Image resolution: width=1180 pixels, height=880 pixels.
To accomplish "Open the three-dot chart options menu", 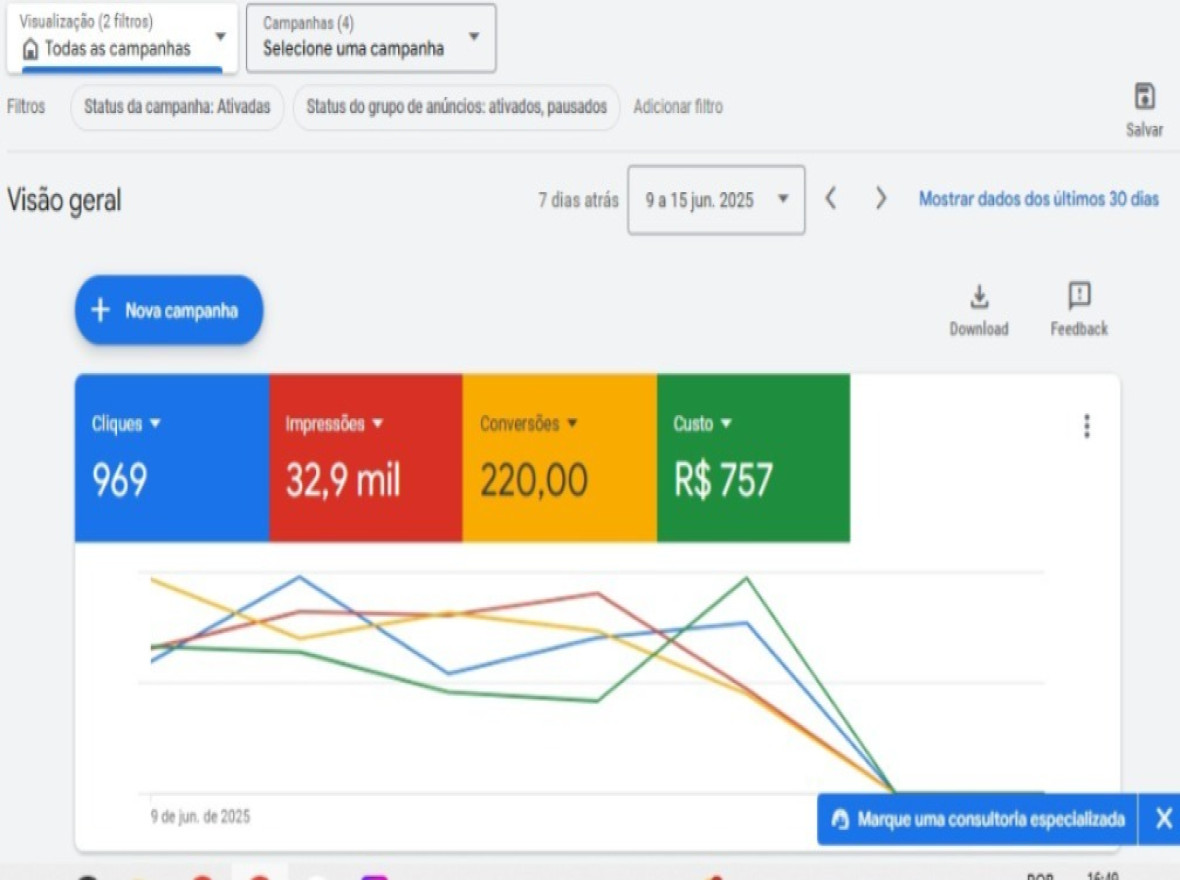I will (1086, 427).
